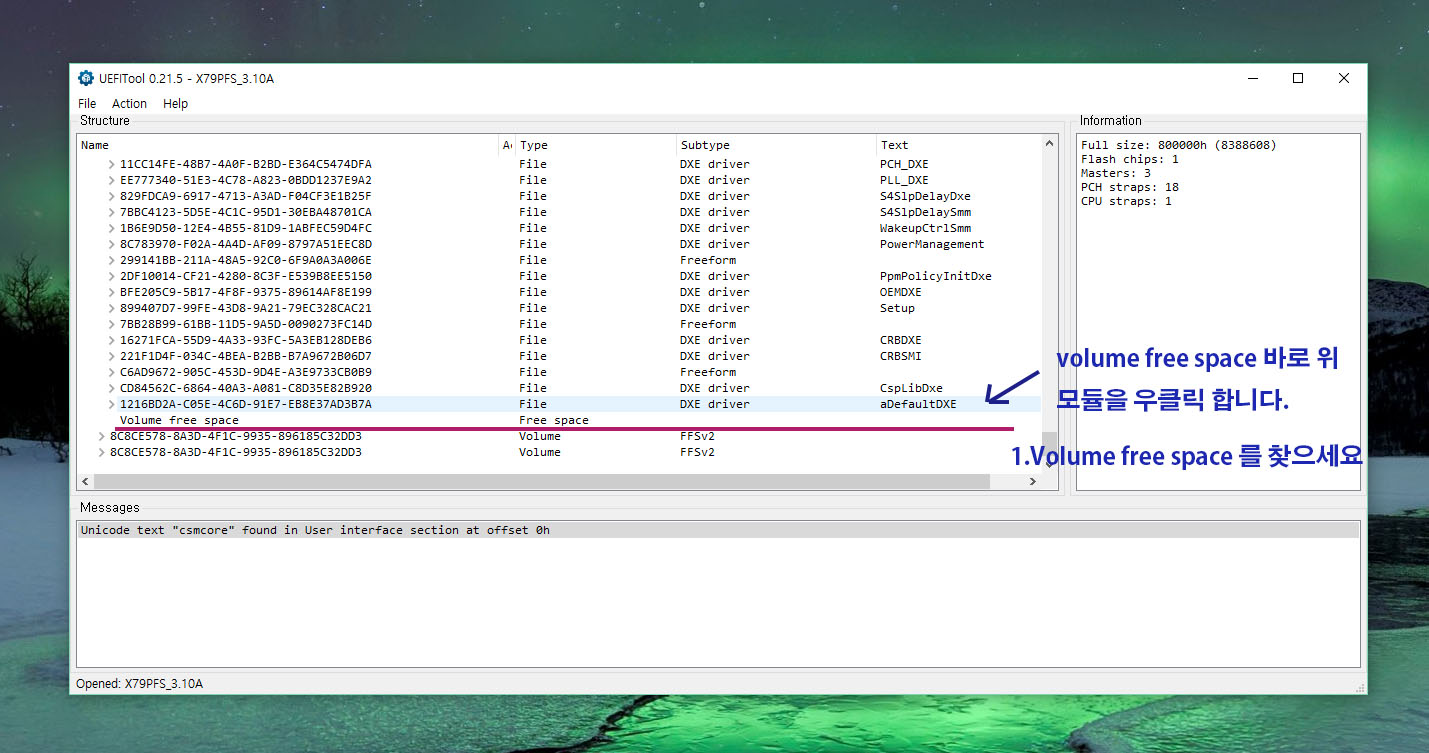Click the Text column header
This screenshot has width=1429, height=753.
959,145
